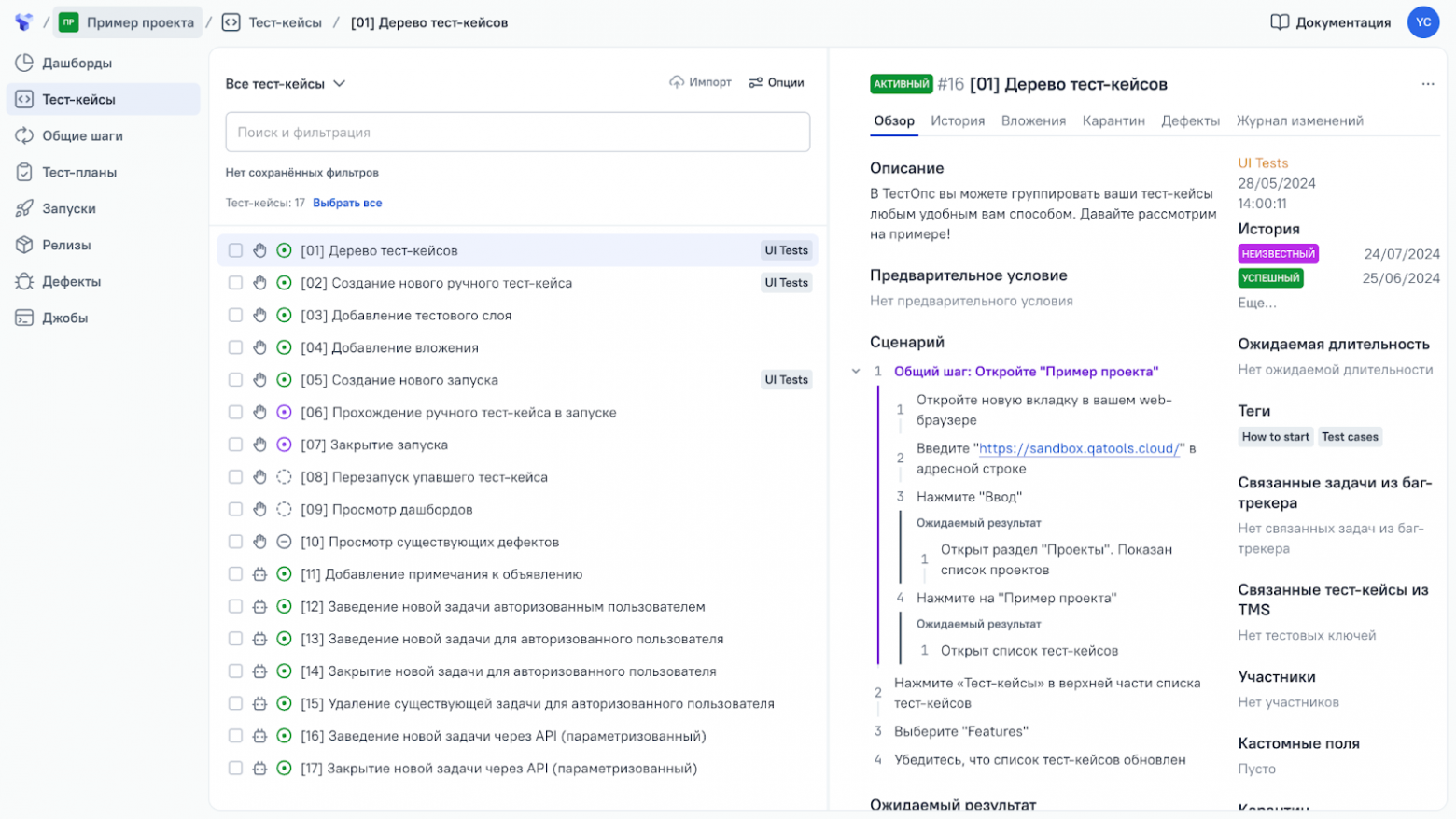Open the "Дефекты" tab in the test case panel

coord(1190,120)
